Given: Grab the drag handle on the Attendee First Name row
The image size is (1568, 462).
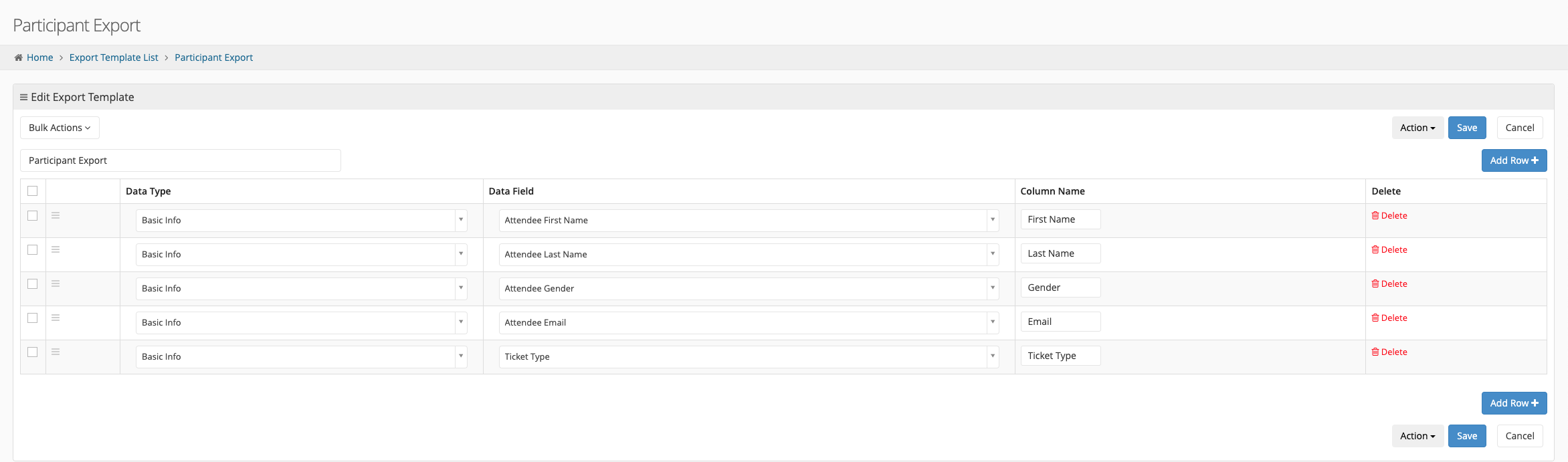Looking at the screenshot, I should (x=56, y=215).
